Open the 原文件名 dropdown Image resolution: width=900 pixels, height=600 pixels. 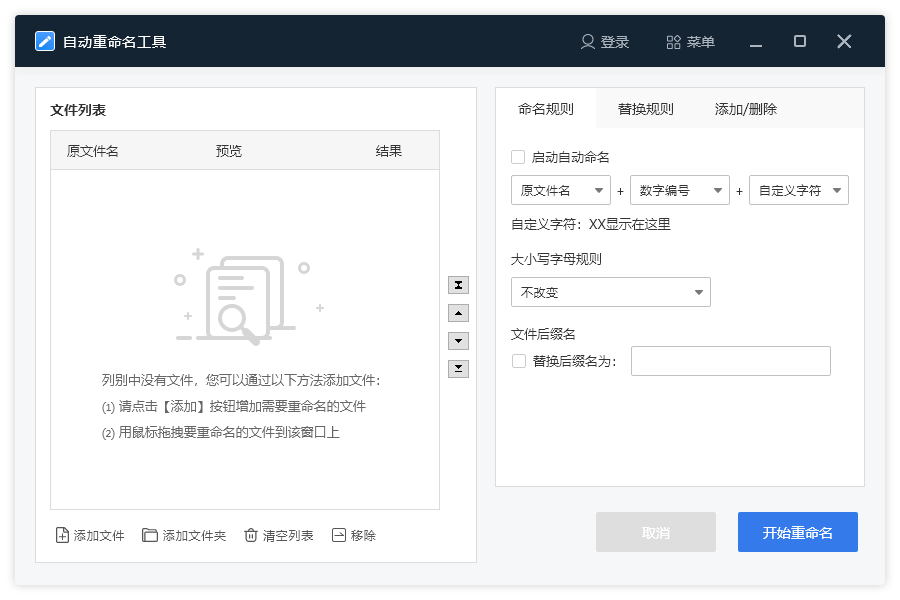tap(560, 190)
